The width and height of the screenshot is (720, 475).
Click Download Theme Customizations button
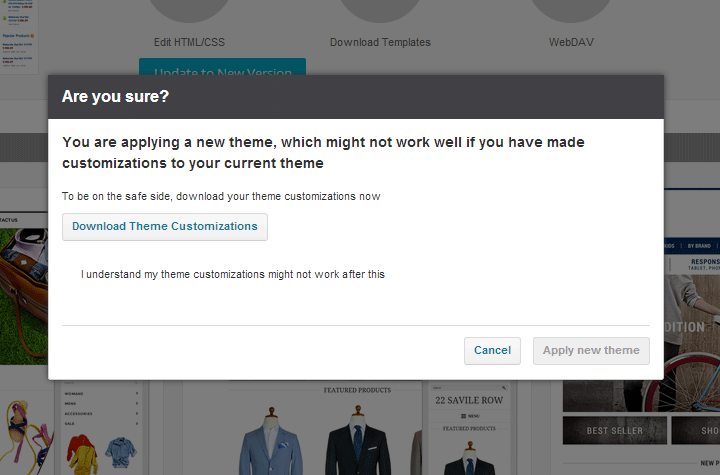coord(165,226)
